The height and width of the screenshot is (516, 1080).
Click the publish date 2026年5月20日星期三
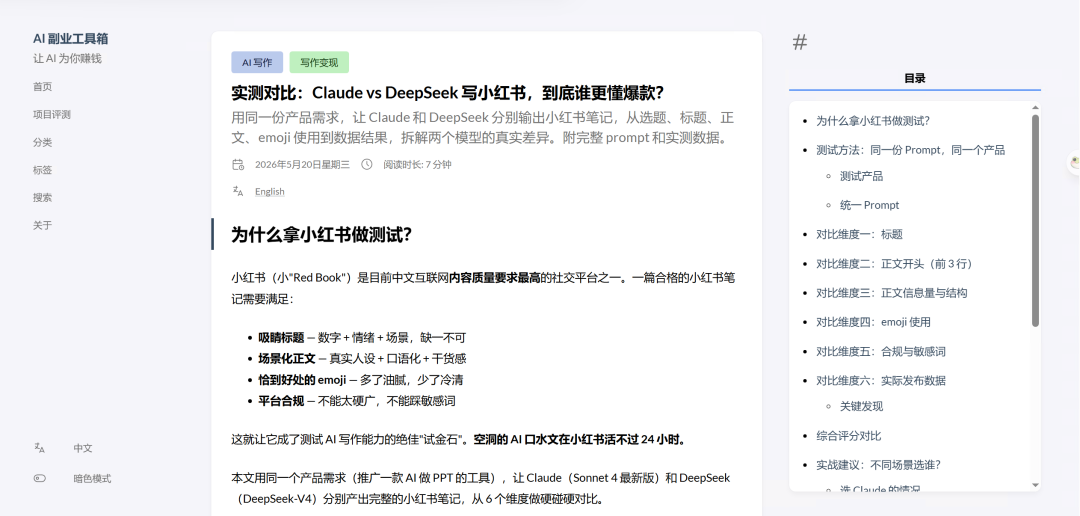pos(302,165)
